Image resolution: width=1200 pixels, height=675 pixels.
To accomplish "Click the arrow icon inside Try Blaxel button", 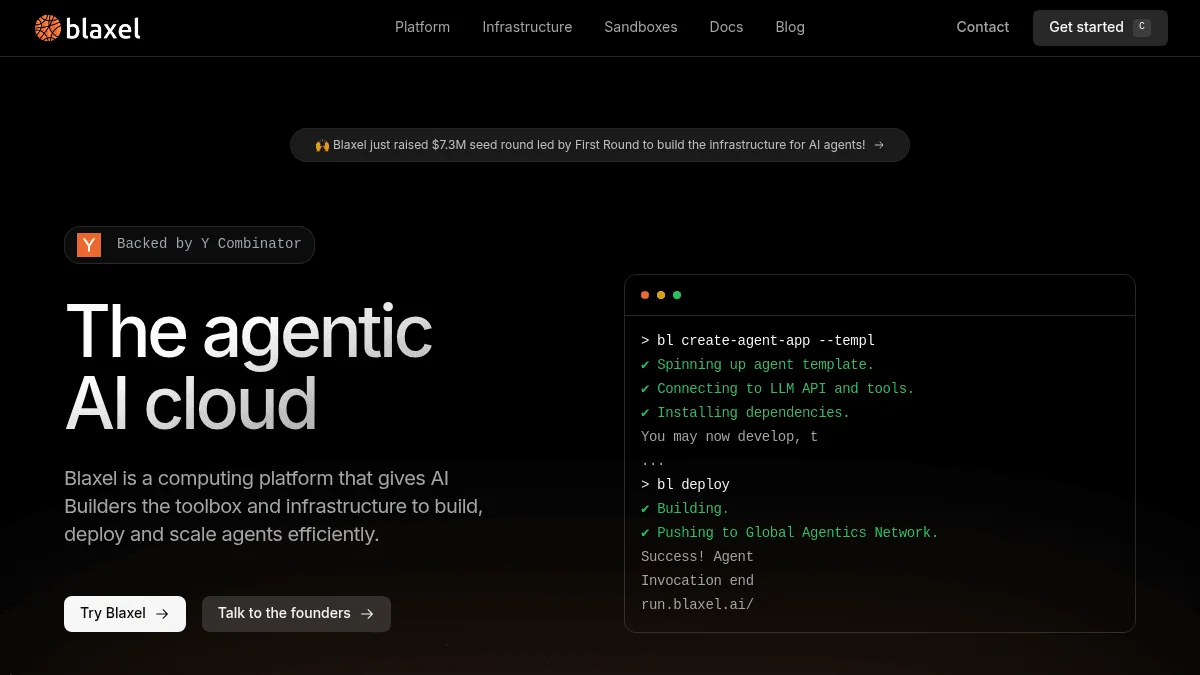I will [162, 613].
